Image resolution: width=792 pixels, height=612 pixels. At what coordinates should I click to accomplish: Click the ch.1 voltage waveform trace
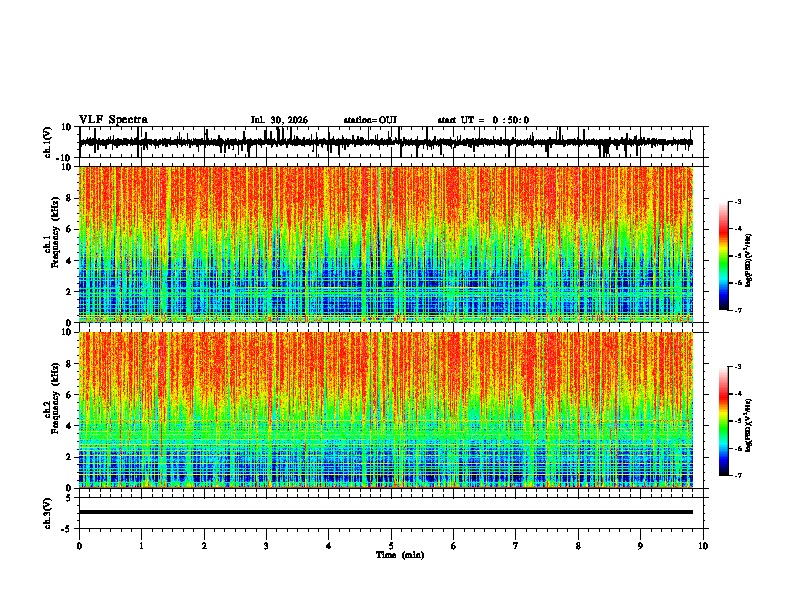(x=386, y=142)
